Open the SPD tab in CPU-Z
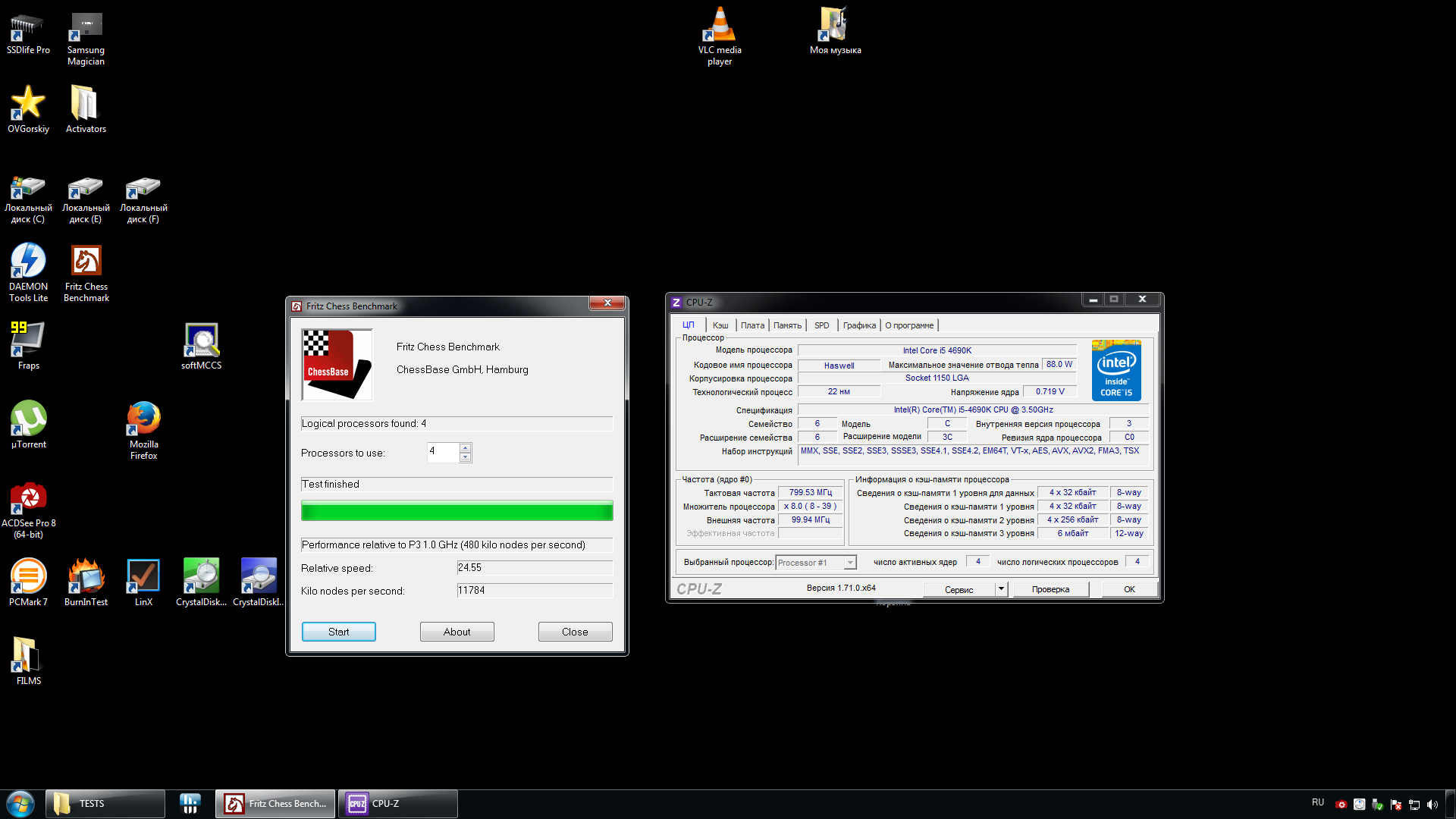Image resolution: width=1456 pixels, height=819 pixels. click(821, 325)
